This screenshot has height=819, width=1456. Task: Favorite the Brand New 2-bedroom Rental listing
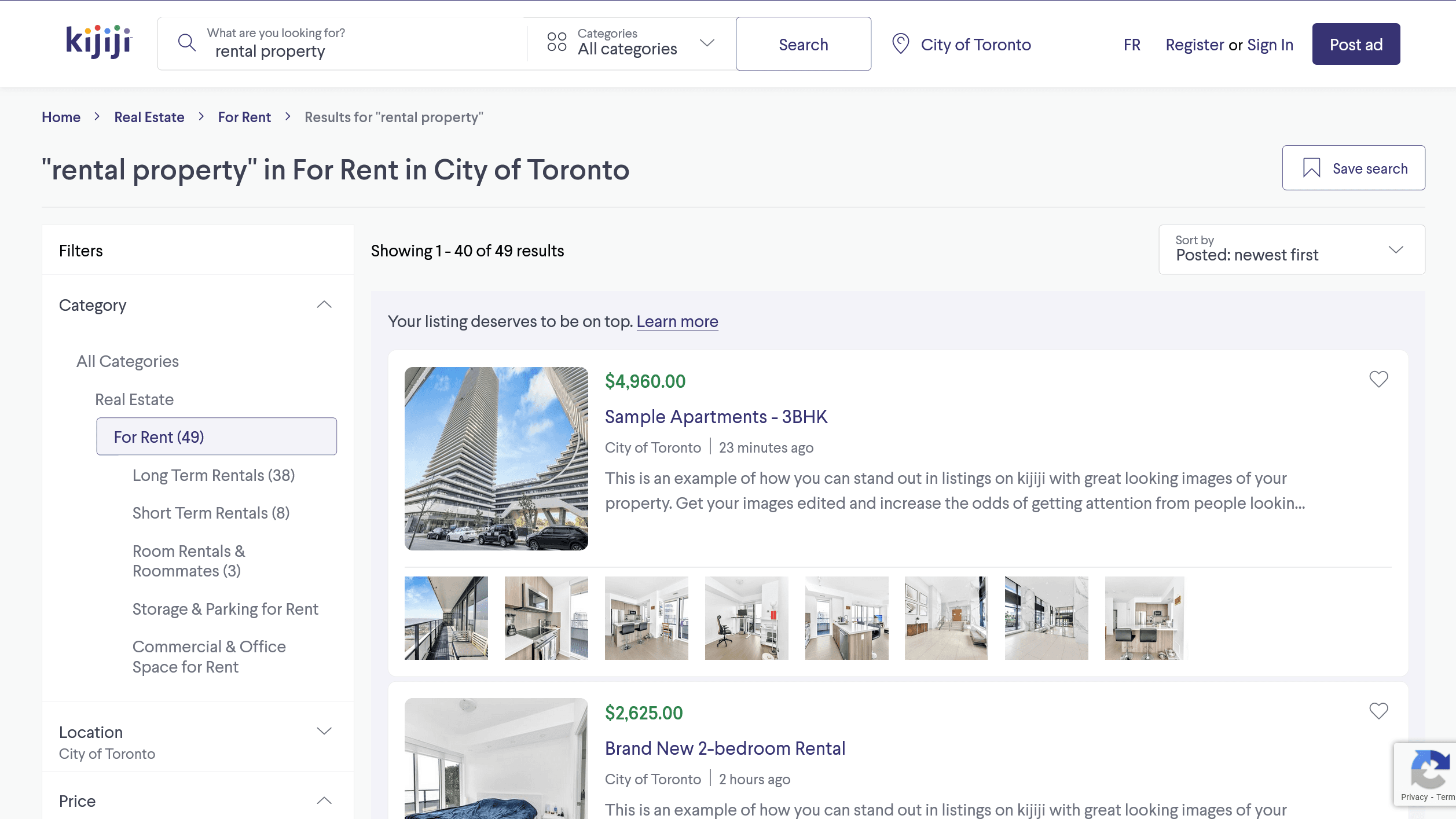[x=1378, y=710]
